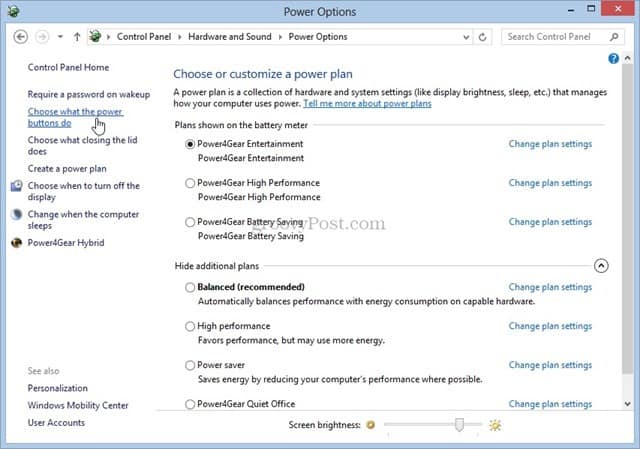Click the bright sun icon for highest brightness
640x449 pixels.
[495, 425]
